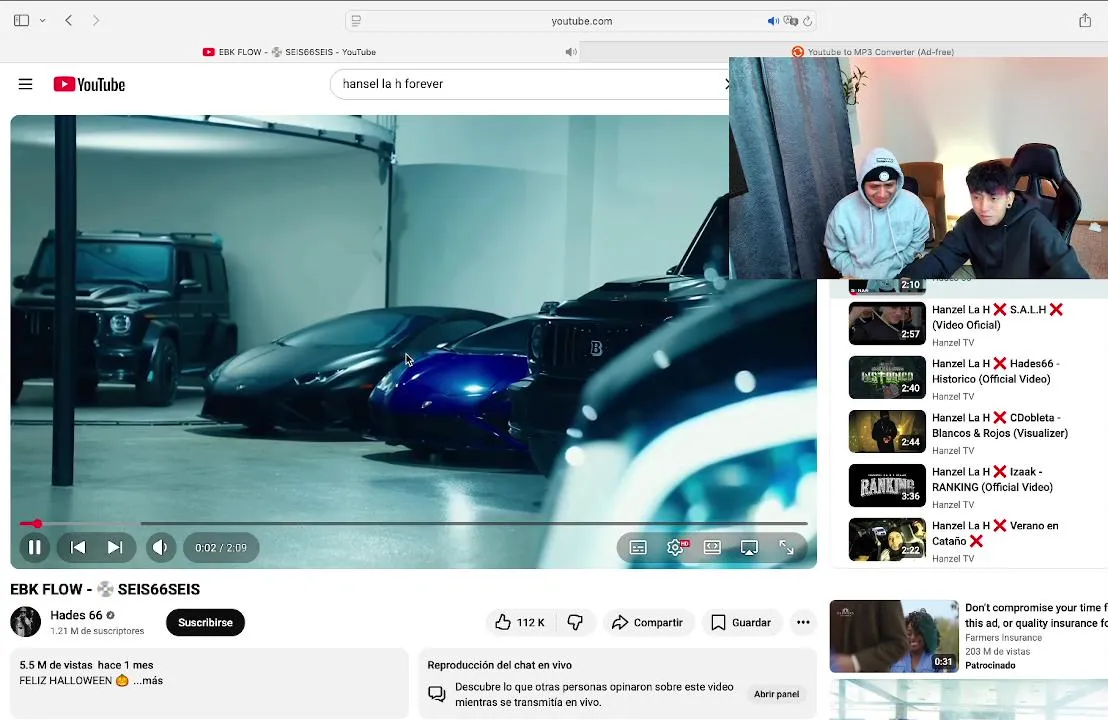Switch to Youtube to MP3 Converter tab
The height and width of the screenshot is (720, 1108).
(x=873, y=52)
